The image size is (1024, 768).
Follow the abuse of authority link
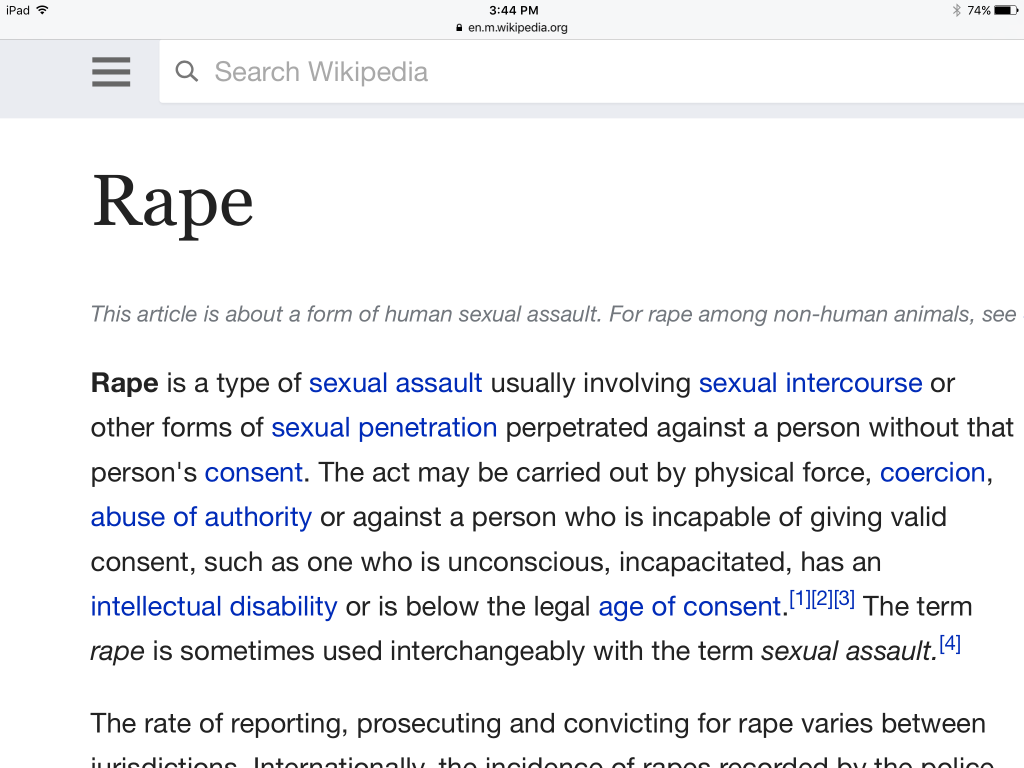pyautogui.click(x=201, y=517)
